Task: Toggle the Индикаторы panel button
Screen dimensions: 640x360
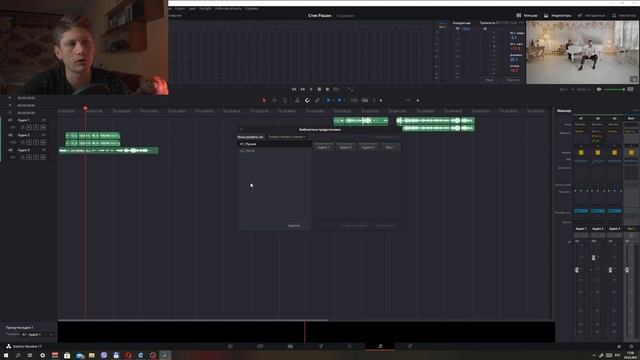Action: coord(558,16)
